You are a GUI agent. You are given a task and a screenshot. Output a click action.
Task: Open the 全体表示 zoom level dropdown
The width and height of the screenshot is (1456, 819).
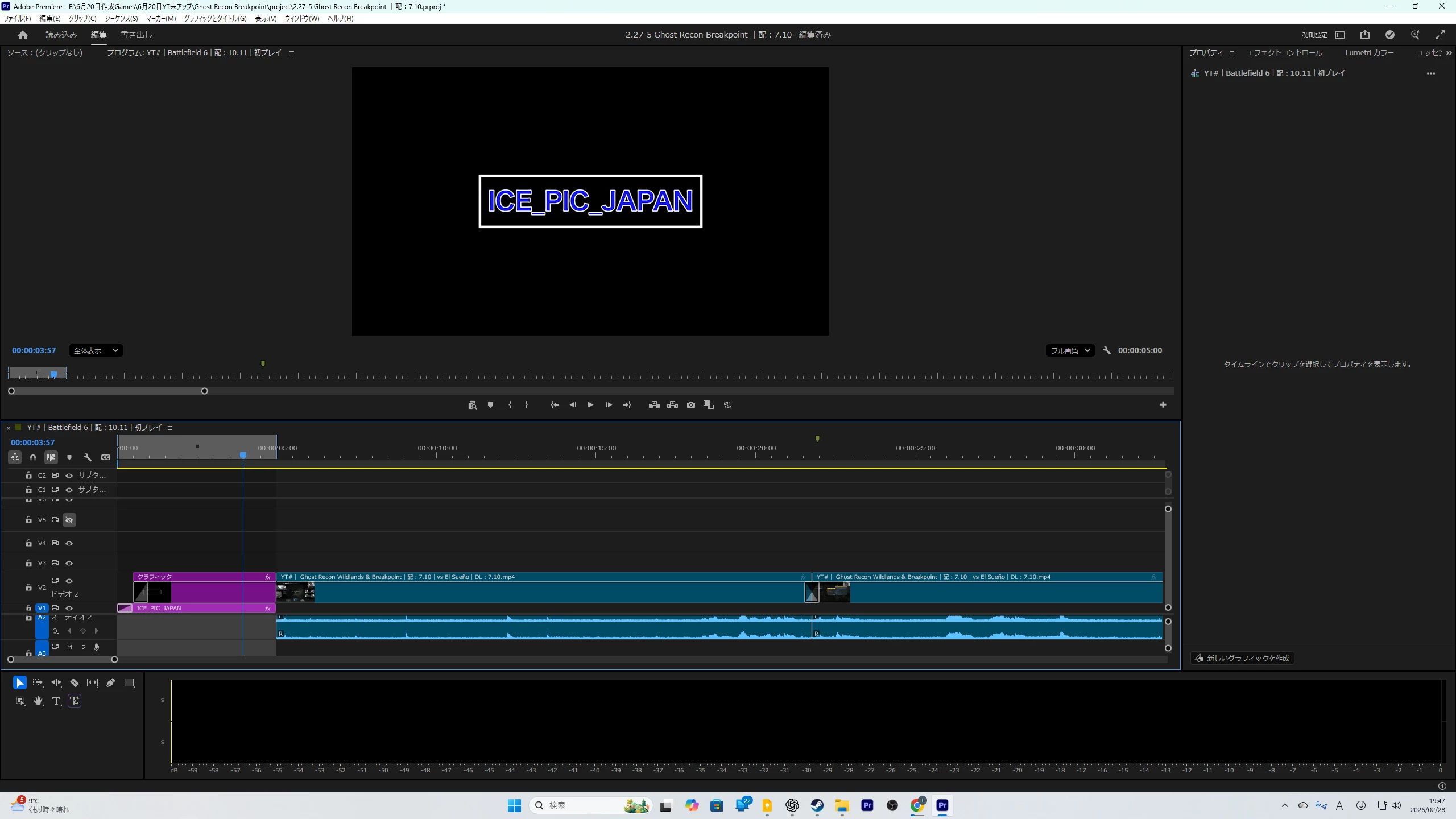pyautogui.click(x=96, y=350)
